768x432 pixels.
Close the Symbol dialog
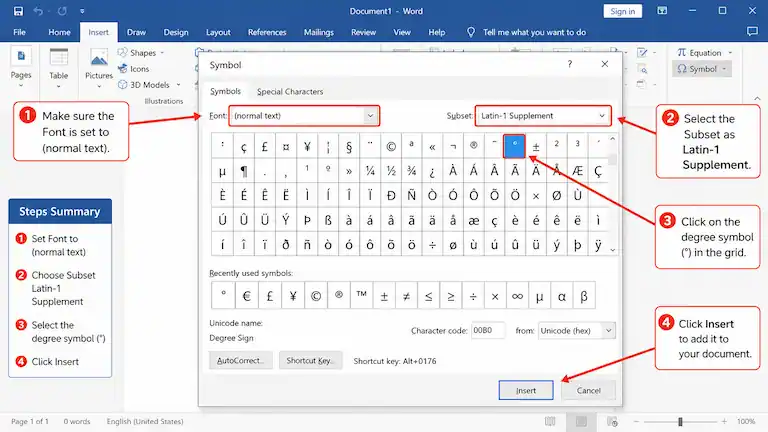605,64
